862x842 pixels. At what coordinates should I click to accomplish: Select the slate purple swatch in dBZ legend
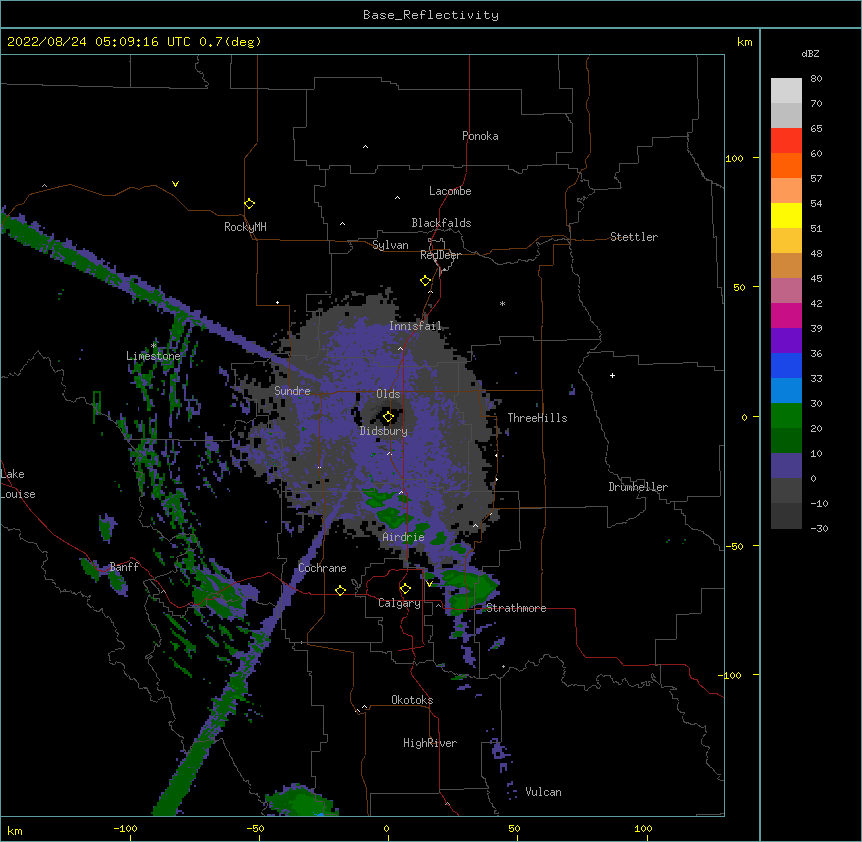786,466
